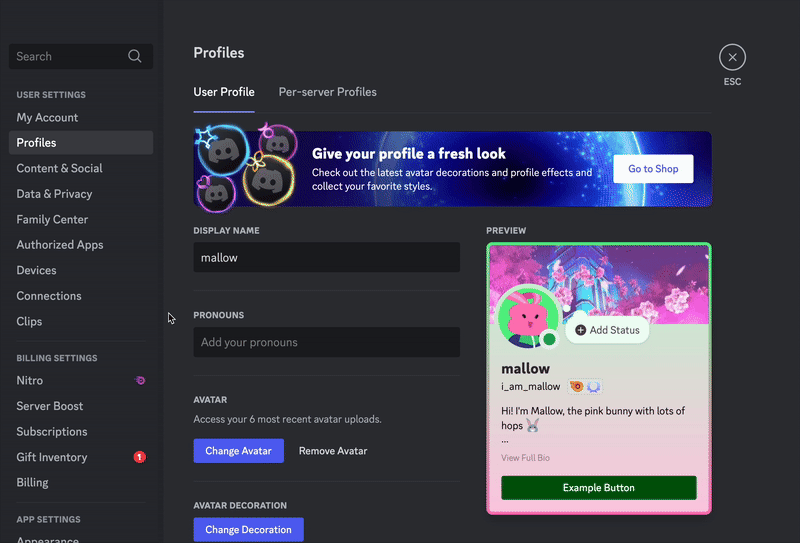Click the Display Name input field

(326, 257)
